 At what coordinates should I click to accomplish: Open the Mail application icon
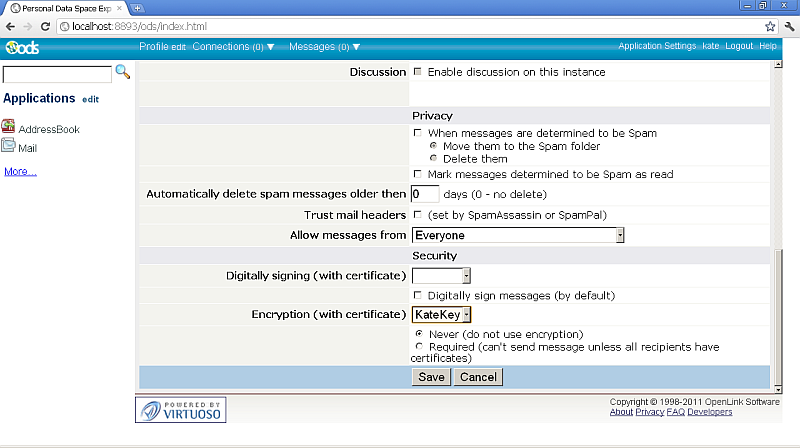point(9,146)
